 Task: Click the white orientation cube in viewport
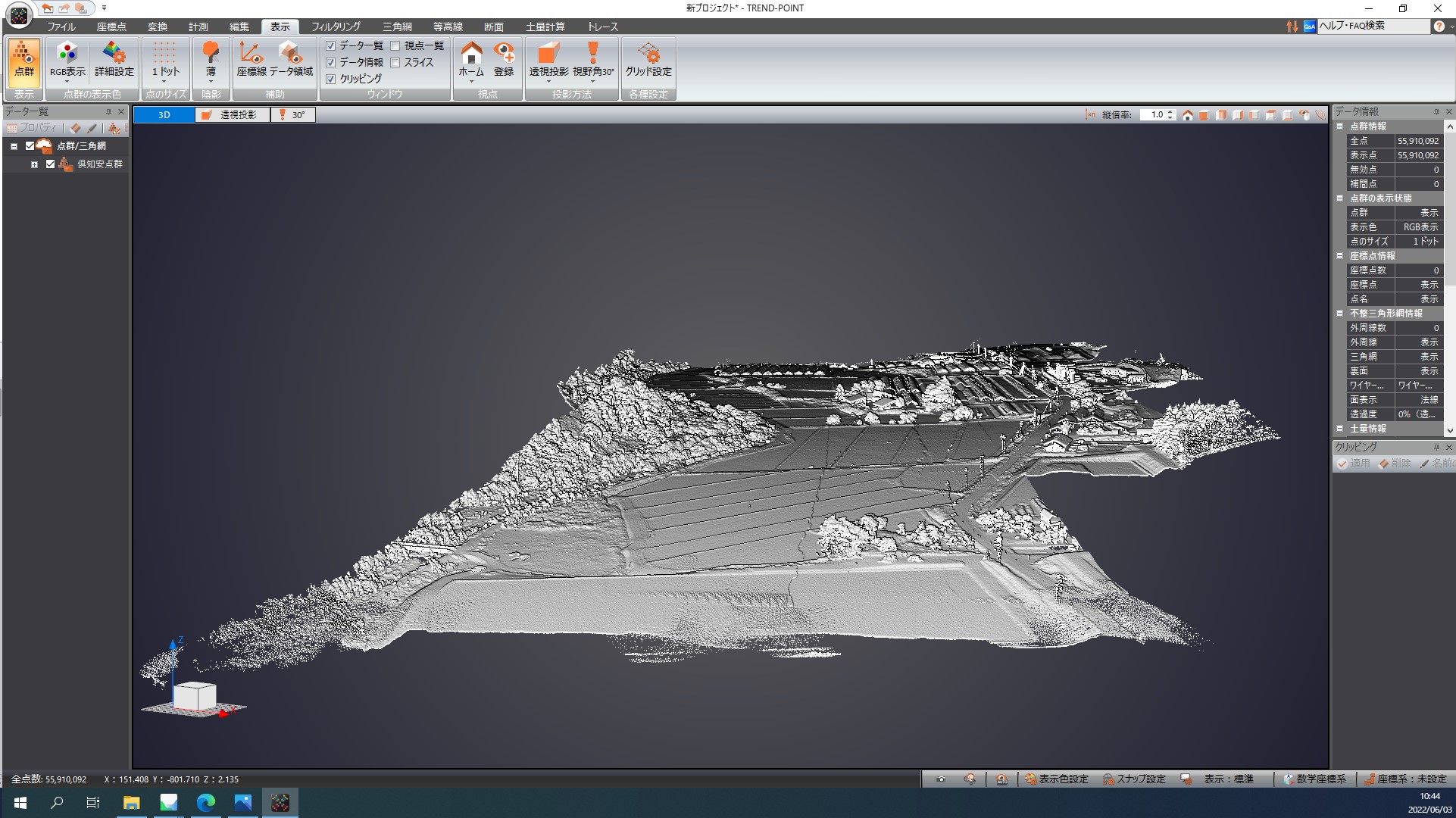(195, 695)
